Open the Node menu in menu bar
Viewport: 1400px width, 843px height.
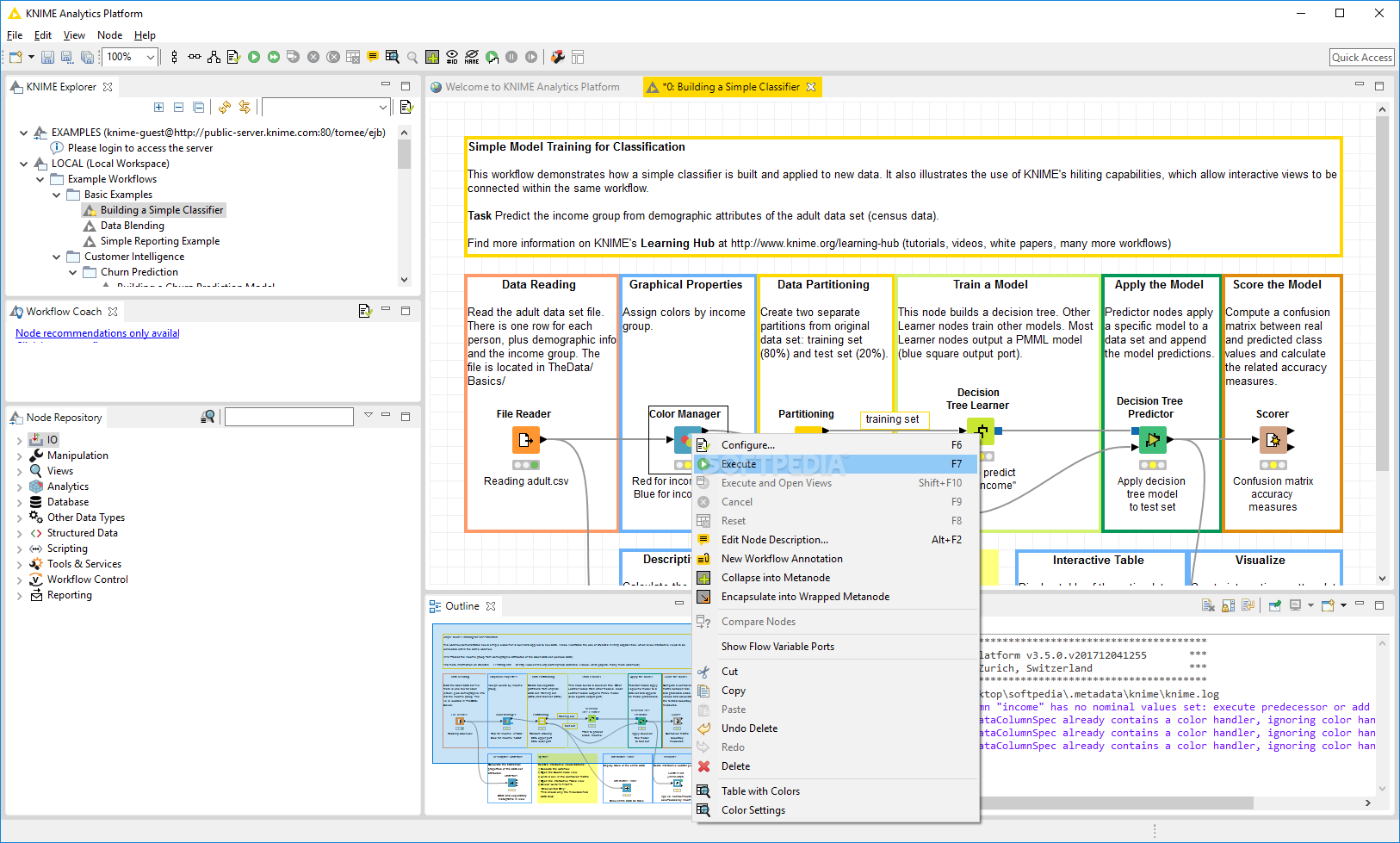[x=110, y=35]
